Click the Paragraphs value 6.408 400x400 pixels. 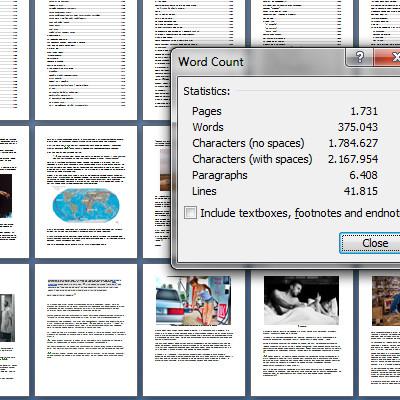[x=363, y=175]
